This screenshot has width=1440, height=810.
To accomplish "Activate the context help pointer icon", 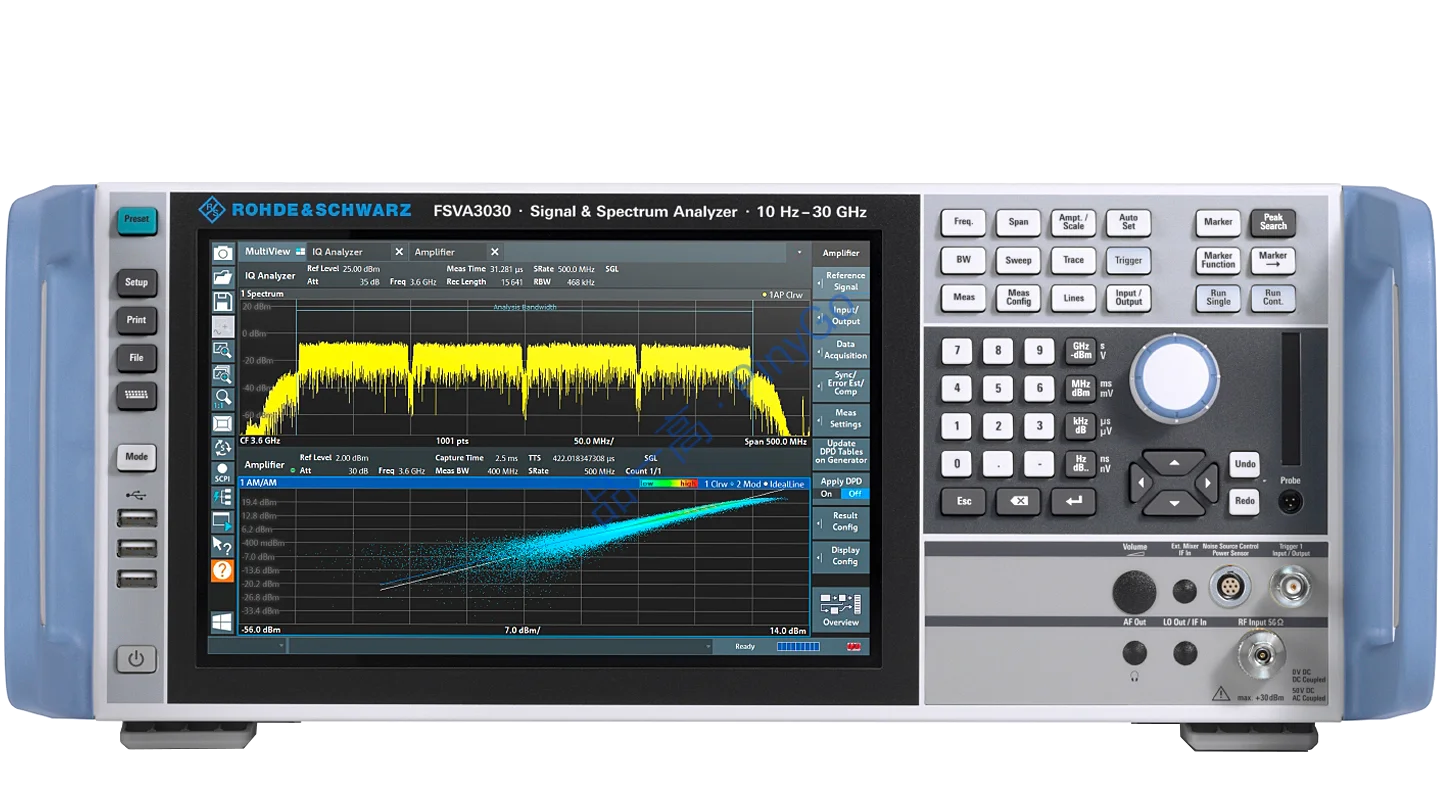I will [x=222, y=546].
